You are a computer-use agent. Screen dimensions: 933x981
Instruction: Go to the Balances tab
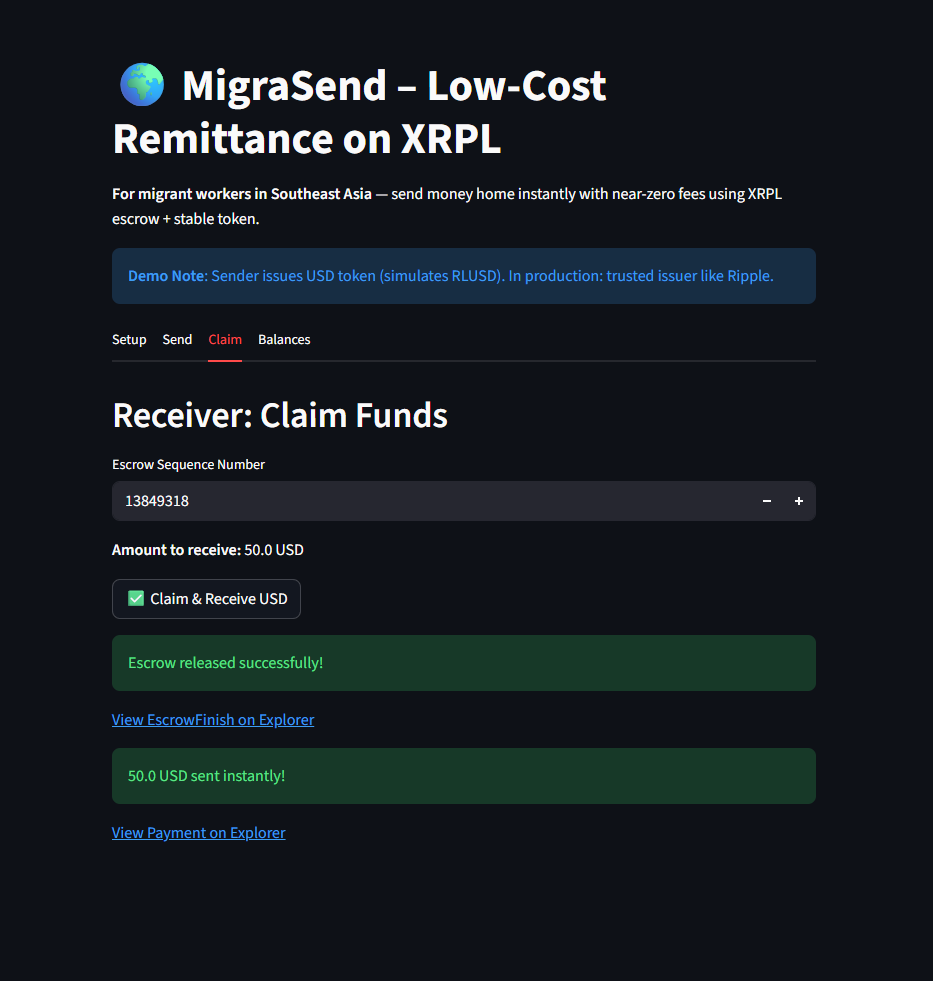[284, 340]
